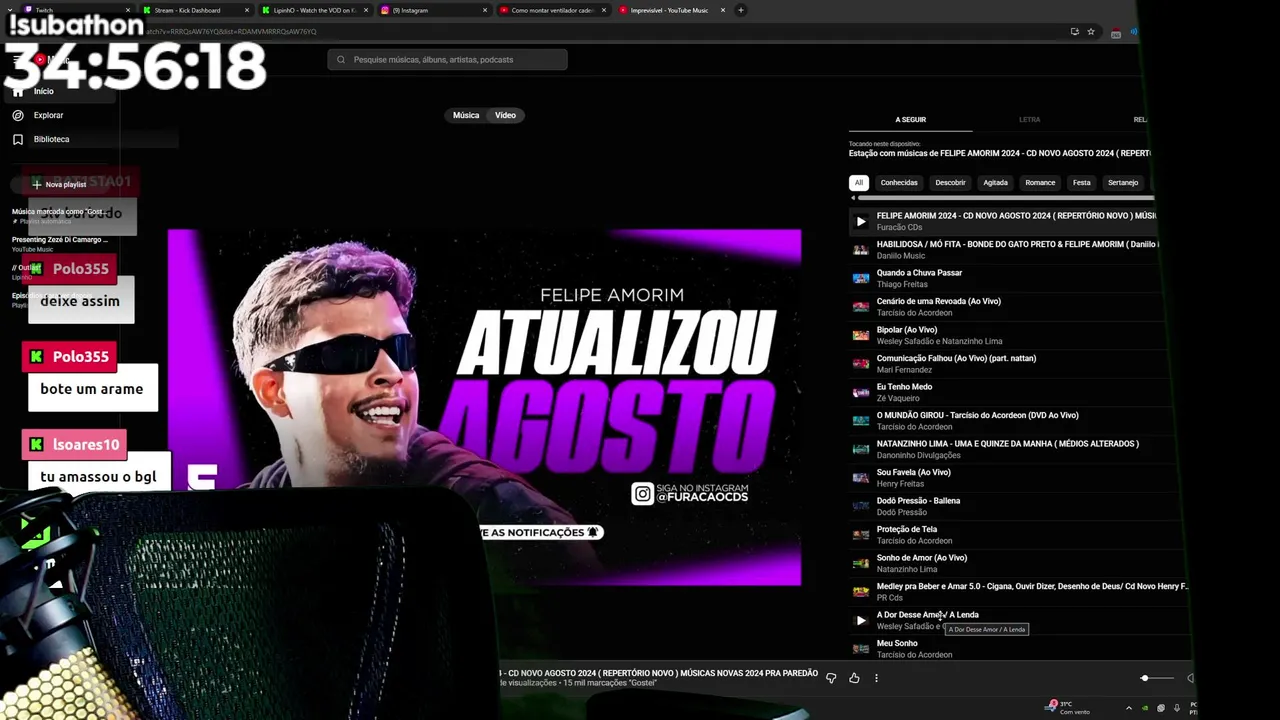Switch to LipinhO Watch the VOD tab

coord(315,10)
